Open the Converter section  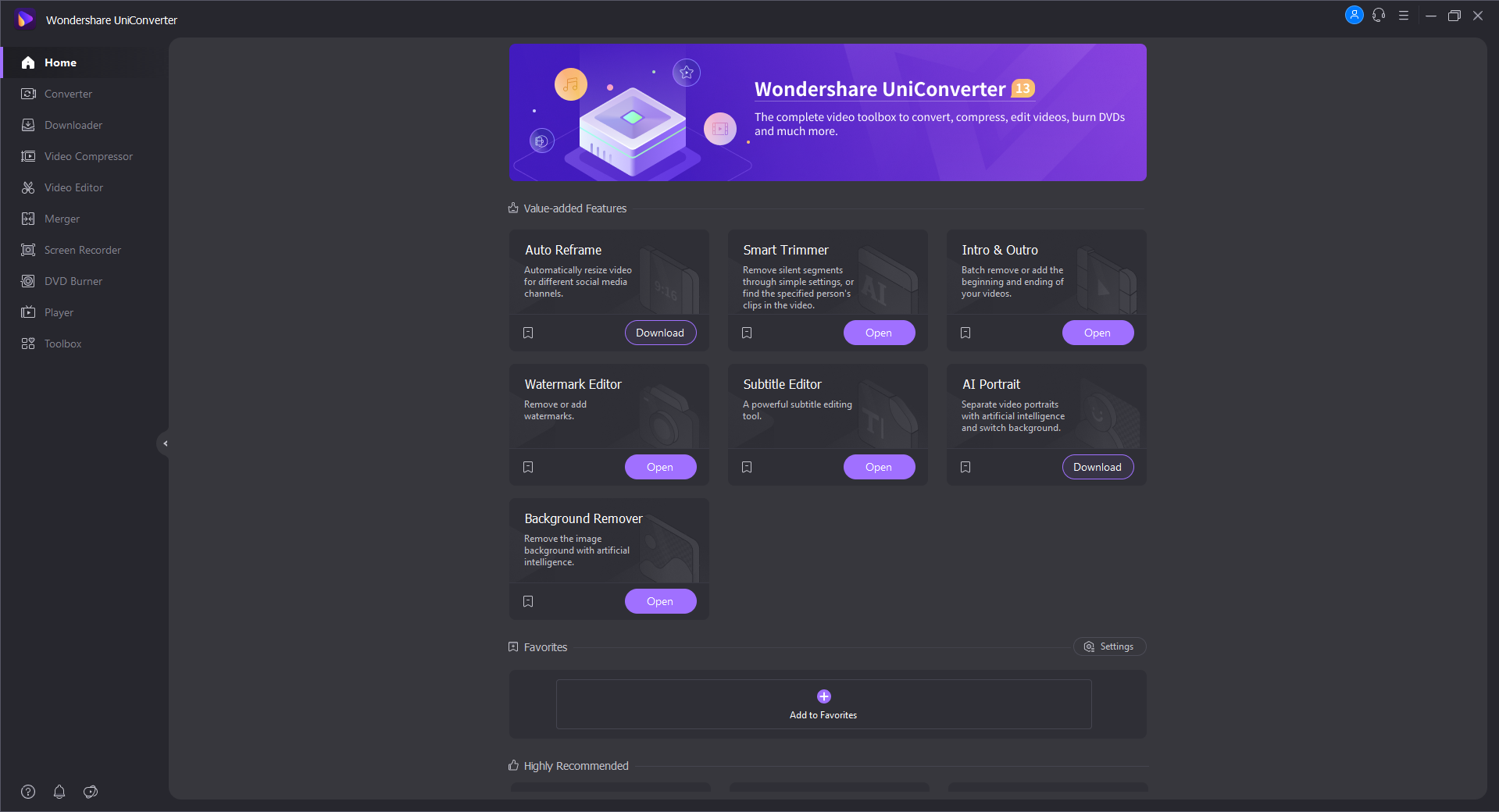tap(84, 94)
